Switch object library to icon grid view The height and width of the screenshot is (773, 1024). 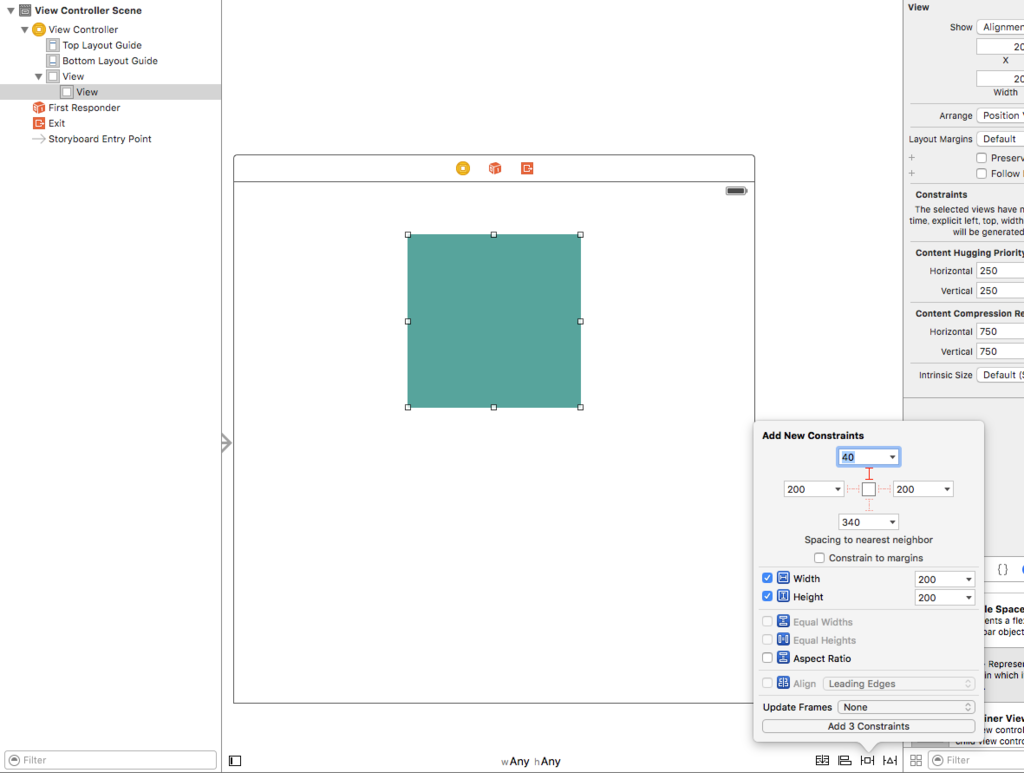[x=916, y=761]
